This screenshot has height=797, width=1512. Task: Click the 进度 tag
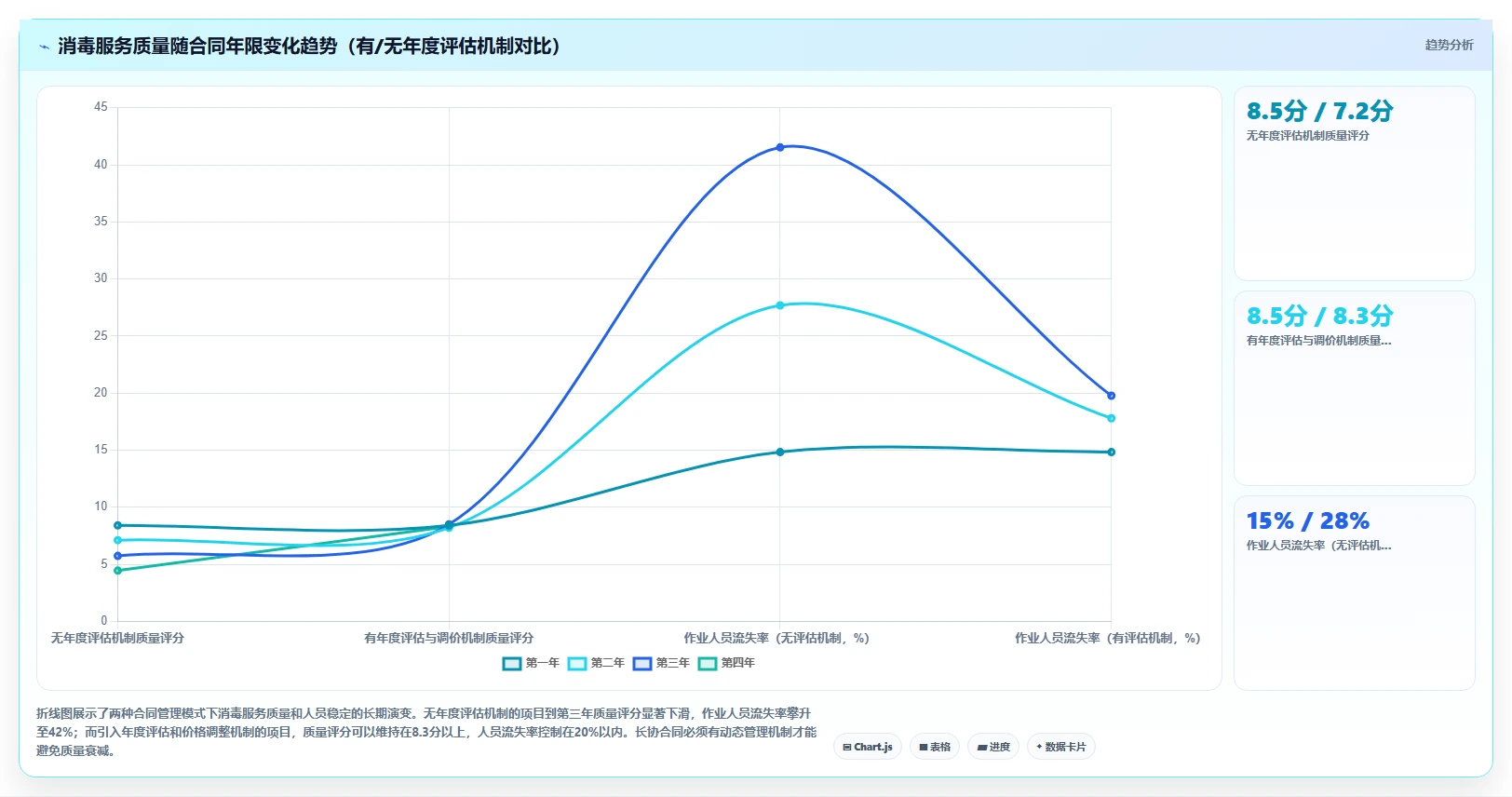993,747
